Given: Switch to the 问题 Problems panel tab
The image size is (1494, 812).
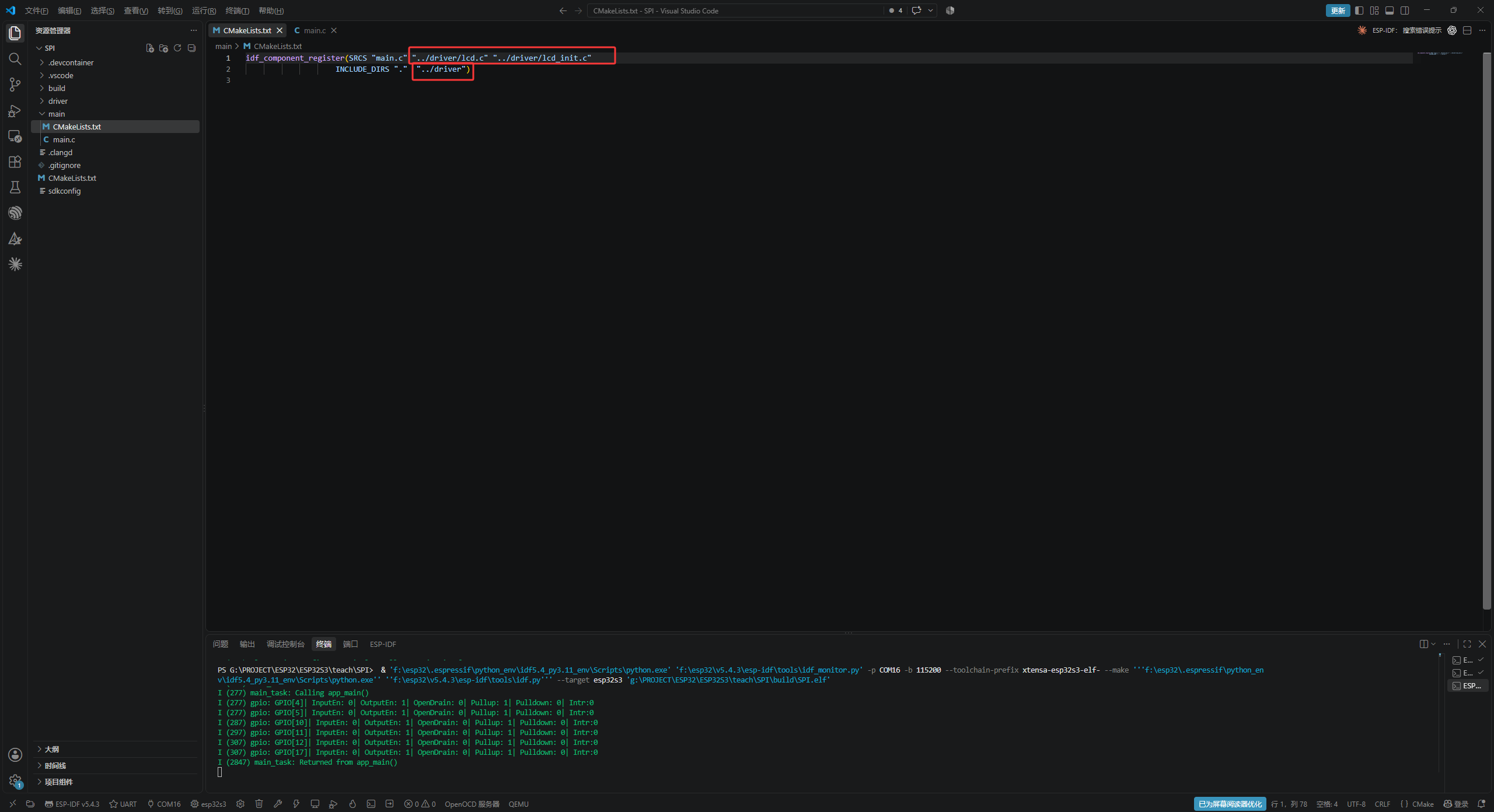Looking at the screenshot, I should click(221, 644).
